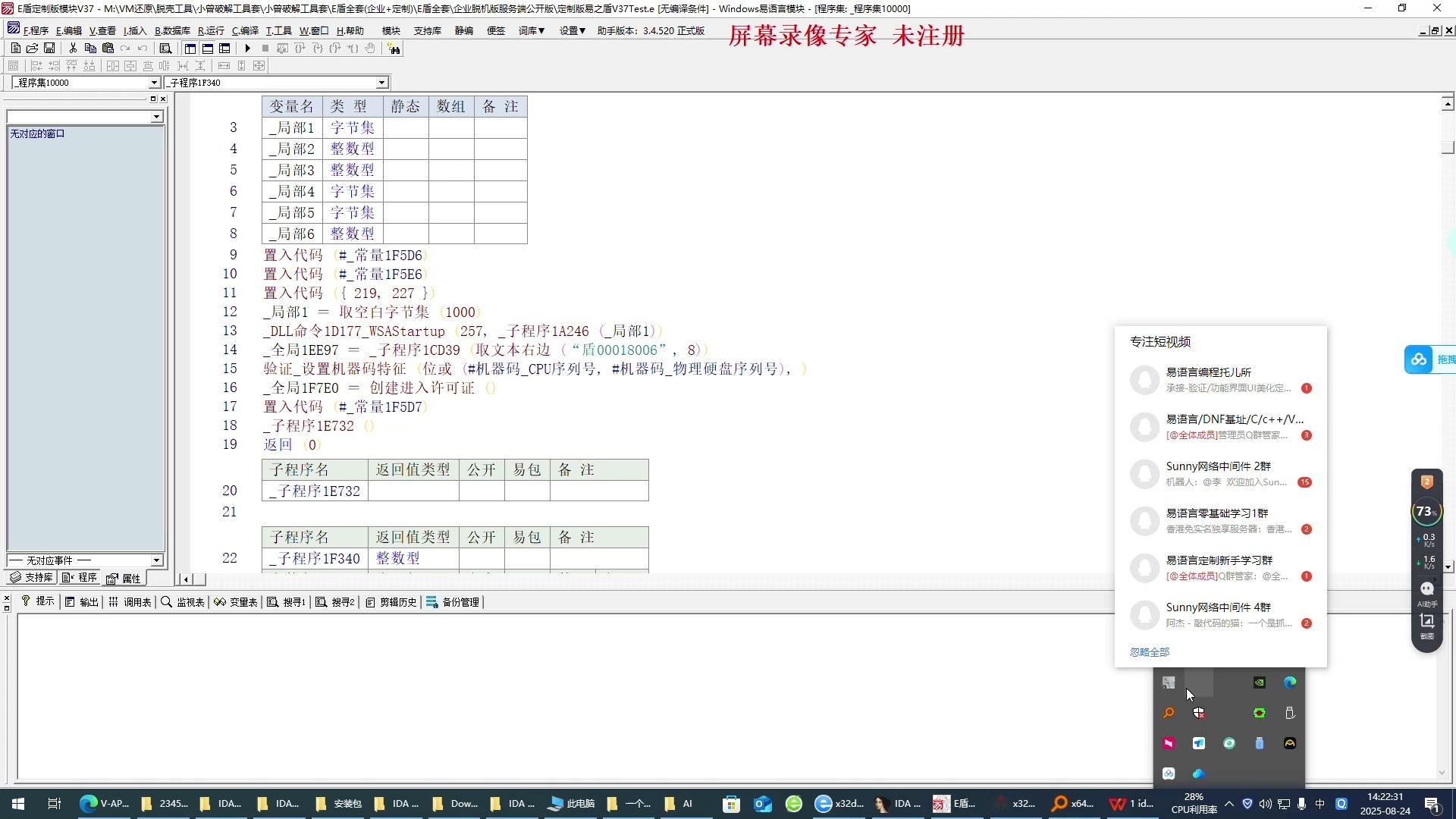Open the 变量表 bottom tab
This screenshot has width=1456, height=819.
[236, 601]
